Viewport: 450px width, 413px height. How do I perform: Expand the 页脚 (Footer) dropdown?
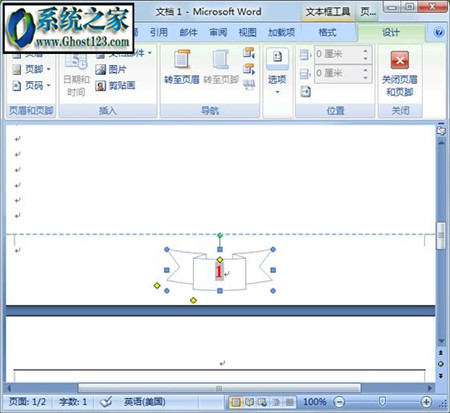click(x=49, y=69)
